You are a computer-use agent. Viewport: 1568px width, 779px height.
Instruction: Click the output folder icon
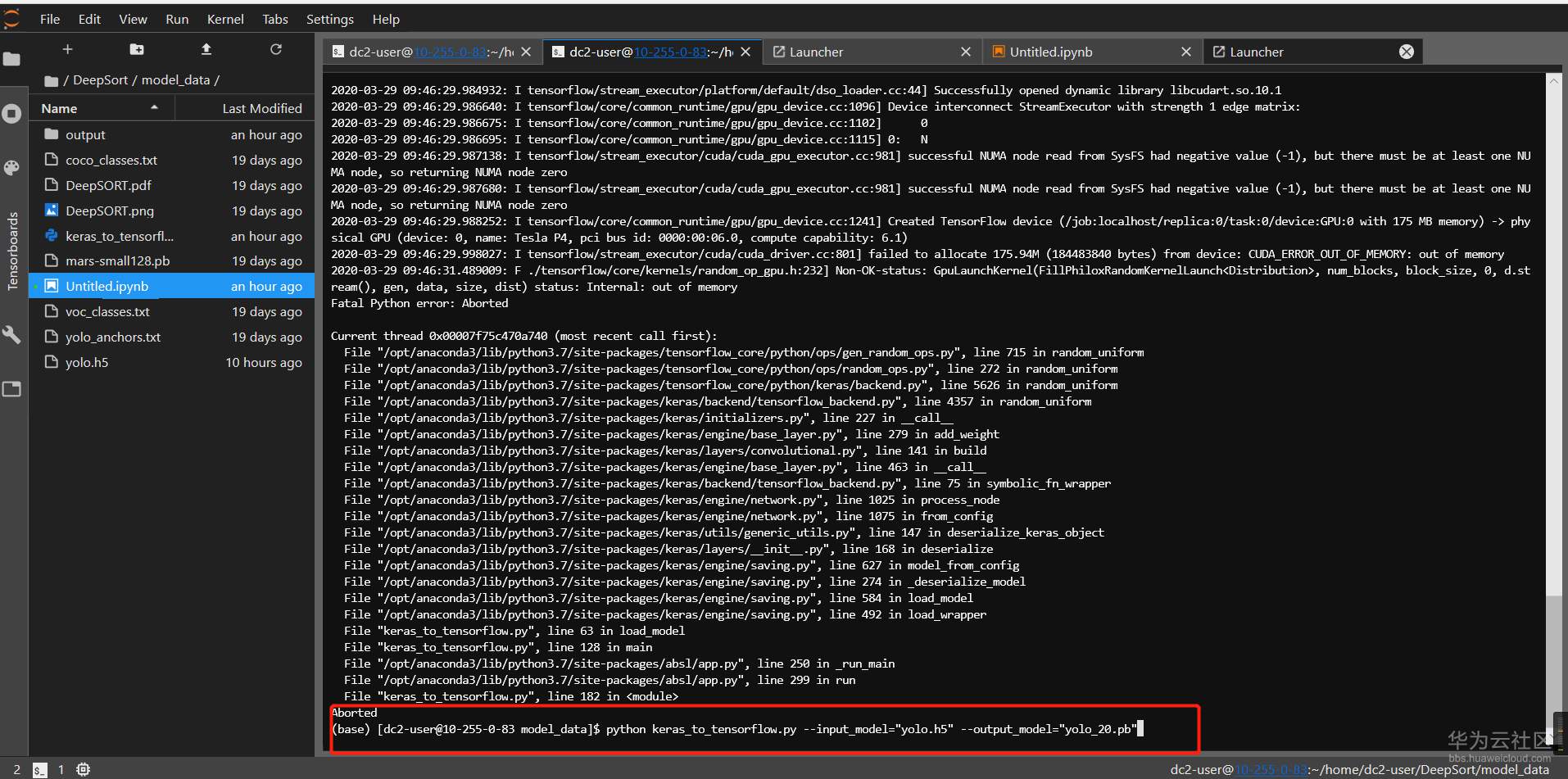click(x=52, y=134)
